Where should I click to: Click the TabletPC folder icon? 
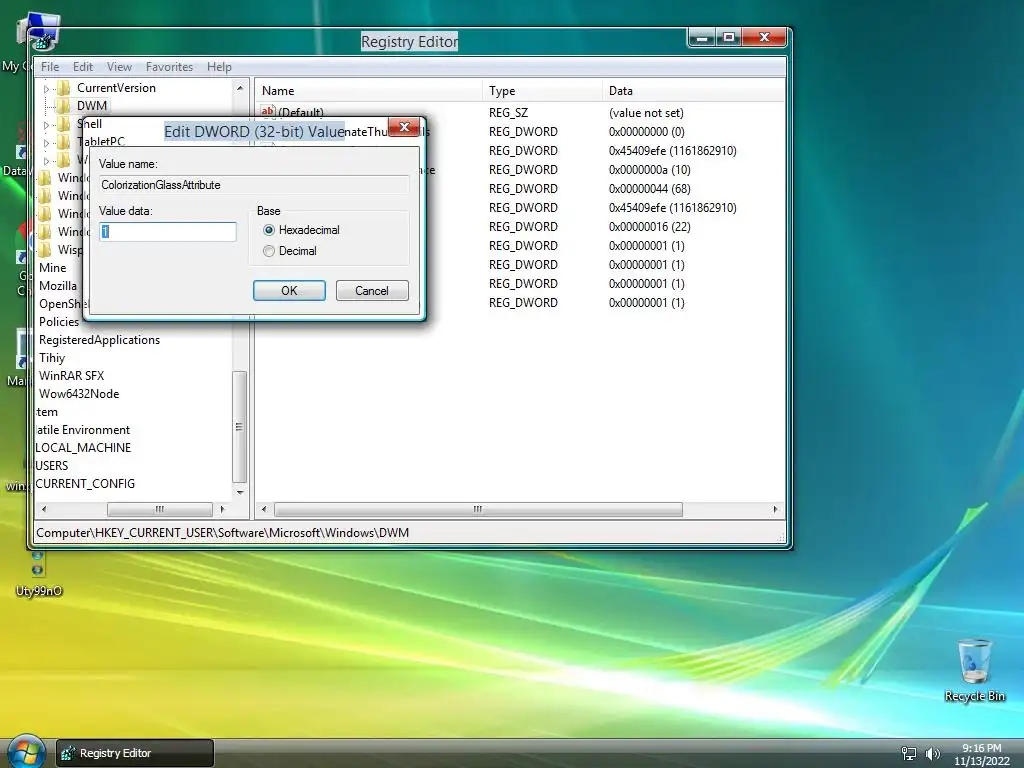[63, 142]
